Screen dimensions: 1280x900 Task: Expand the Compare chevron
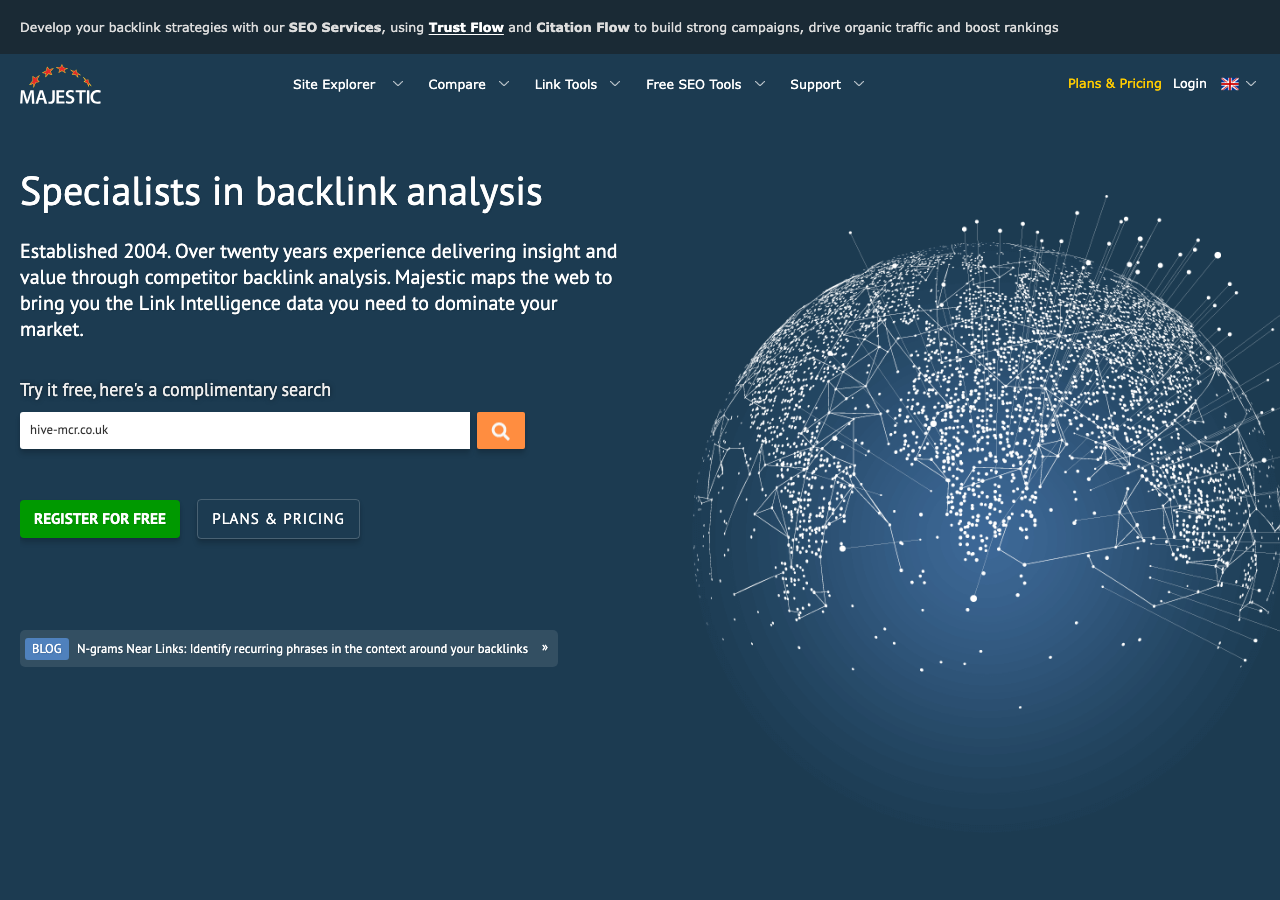(504, 84)
